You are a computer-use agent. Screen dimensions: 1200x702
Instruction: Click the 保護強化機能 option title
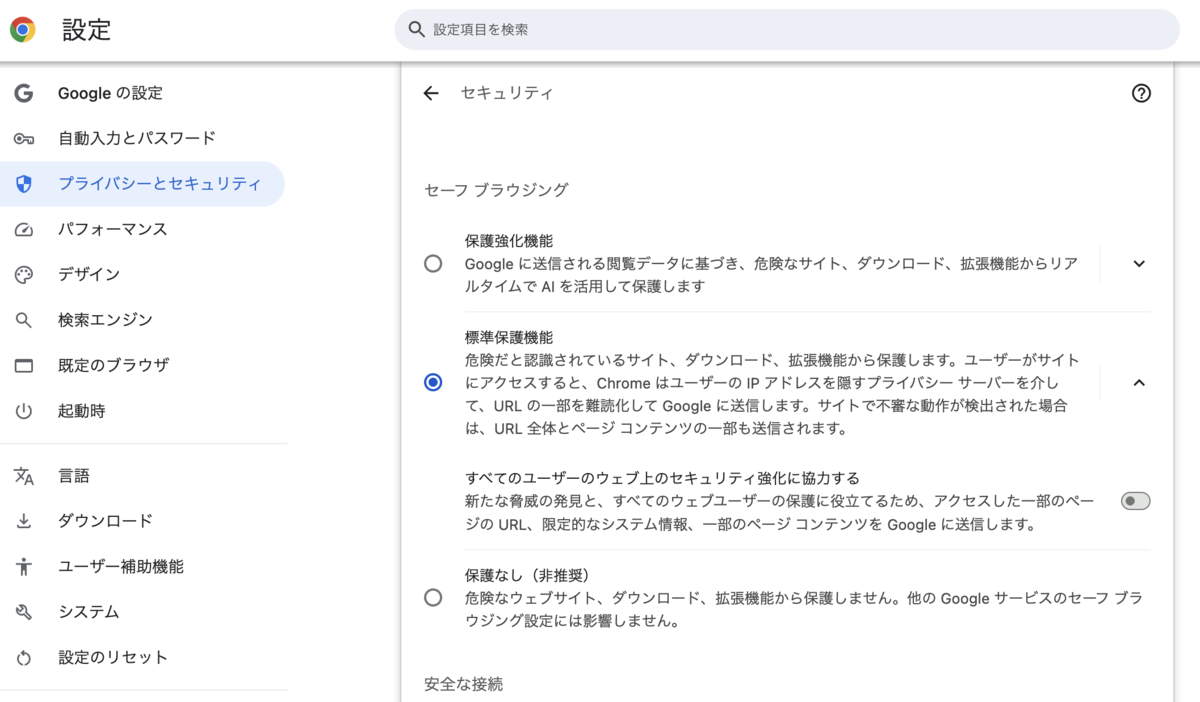point(509,241)
